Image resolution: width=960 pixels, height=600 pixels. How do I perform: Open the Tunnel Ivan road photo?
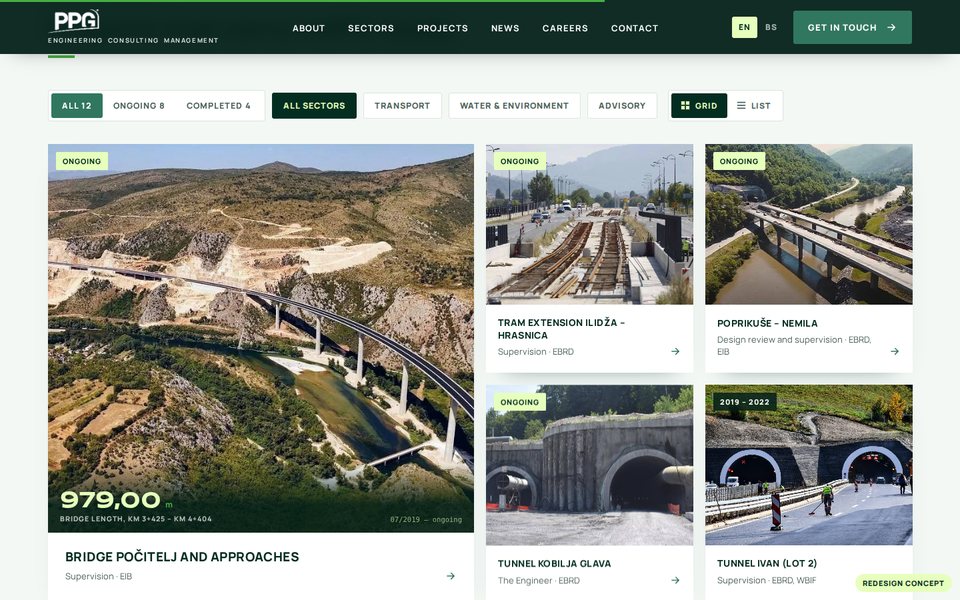pyautogui.click(x=809, y=465)
